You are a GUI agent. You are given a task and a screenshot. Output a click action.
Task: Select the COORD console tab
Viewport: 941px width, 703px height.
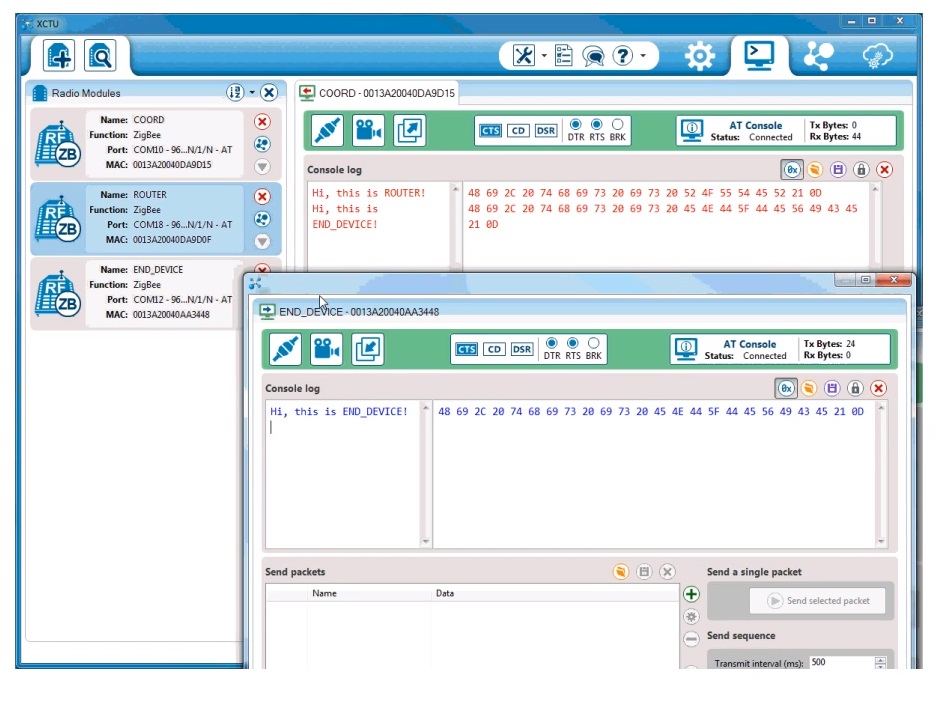(377, 93)
